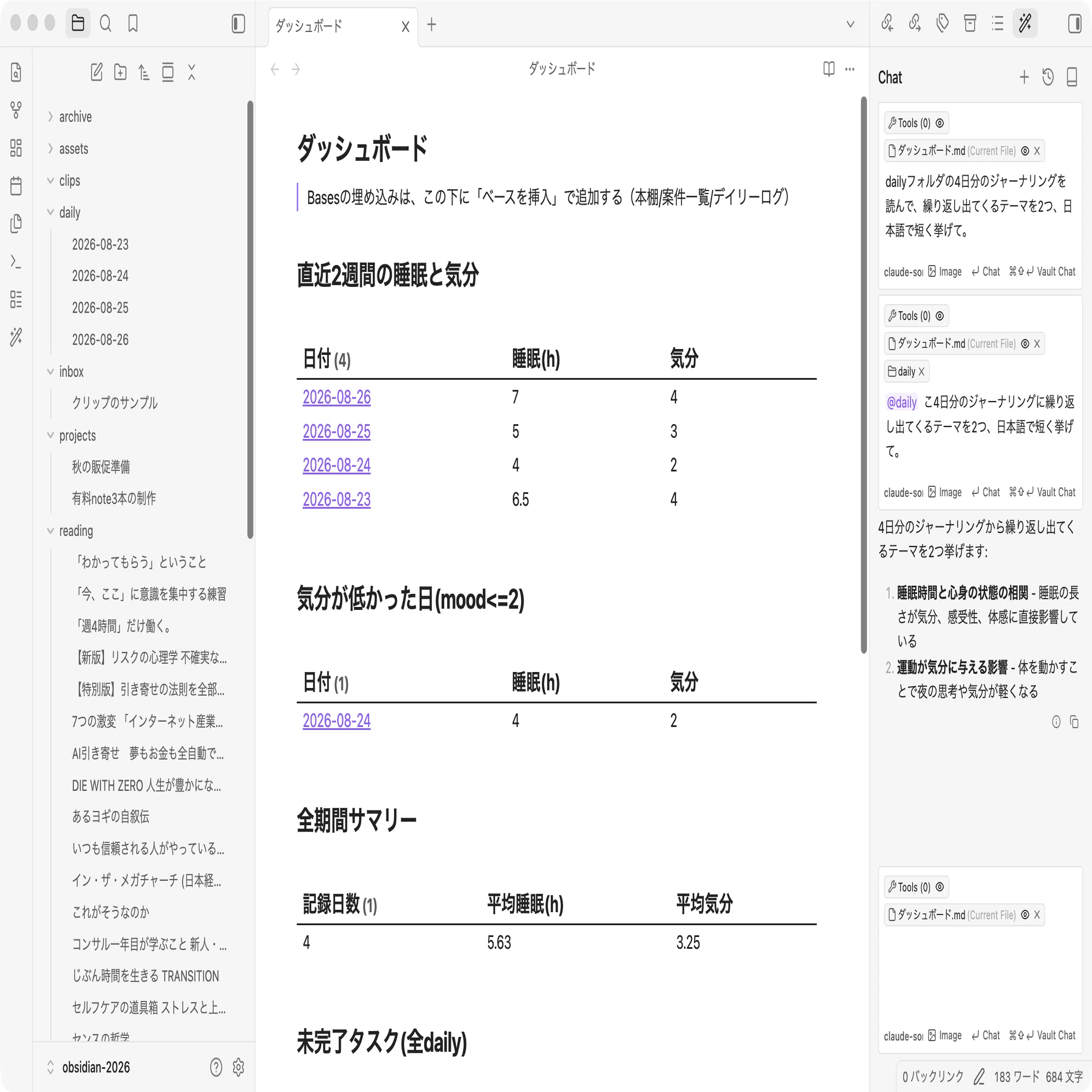Toggle the right sidebar panel icon
The width and height of the screenshot is (1092, 1092).
pyautogui.click(x=1075, y=24)
